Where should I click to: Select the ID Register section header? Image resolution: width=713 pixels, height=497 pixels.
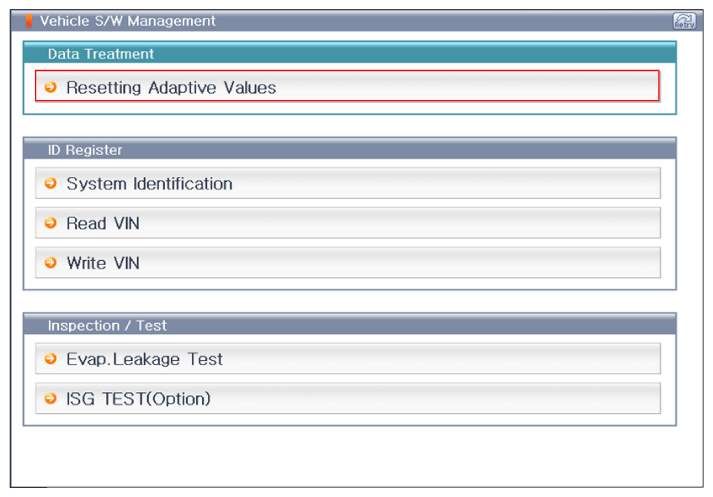tap(349, 149)
